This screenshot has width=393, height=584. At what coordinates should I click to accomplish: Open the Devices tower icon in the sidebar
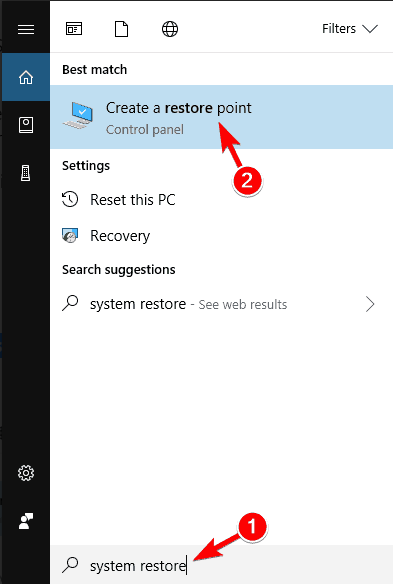(x=25, y=173)
